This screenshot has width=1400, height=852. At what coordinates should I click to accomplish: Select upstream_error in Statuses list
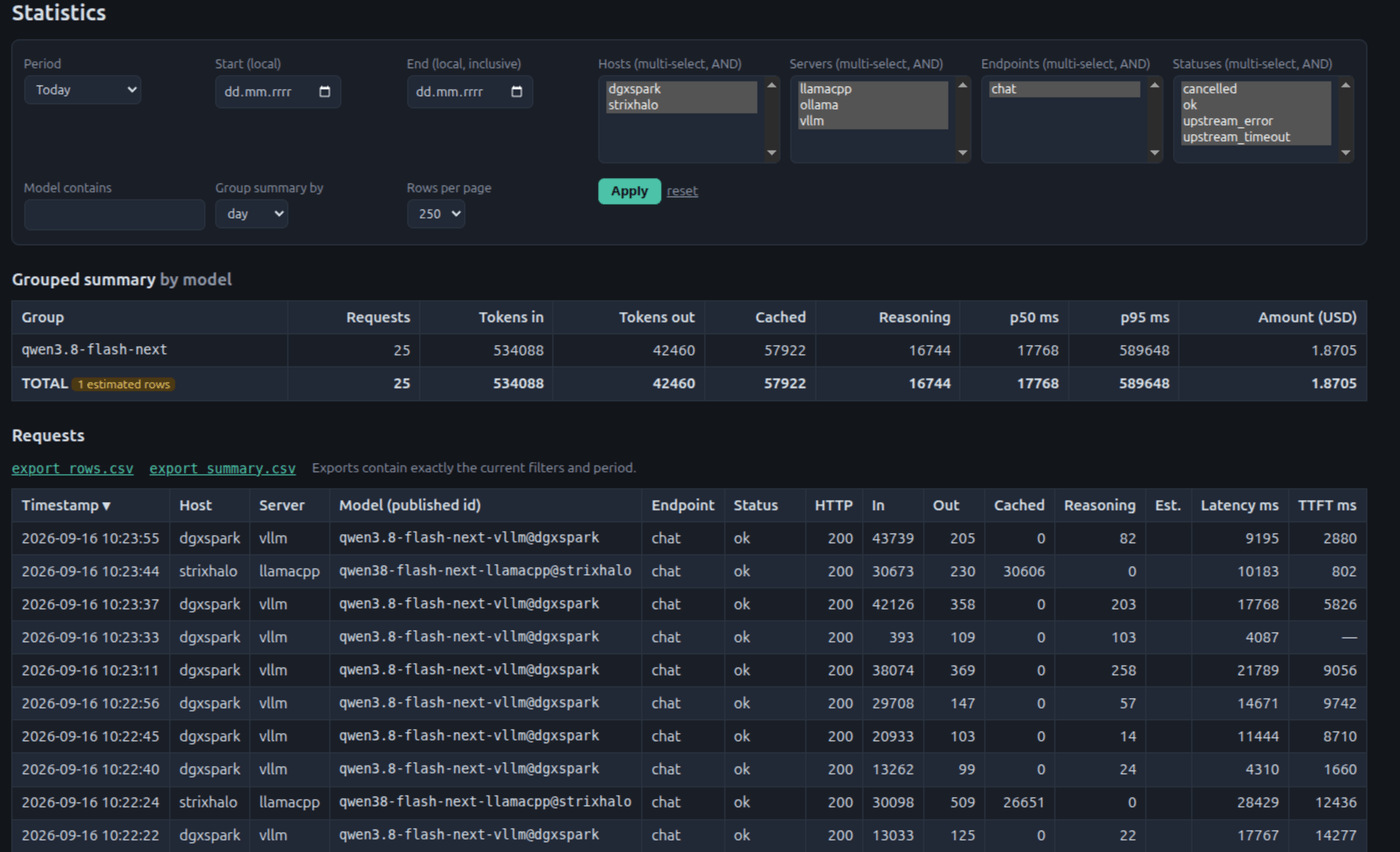point(1255,121)
